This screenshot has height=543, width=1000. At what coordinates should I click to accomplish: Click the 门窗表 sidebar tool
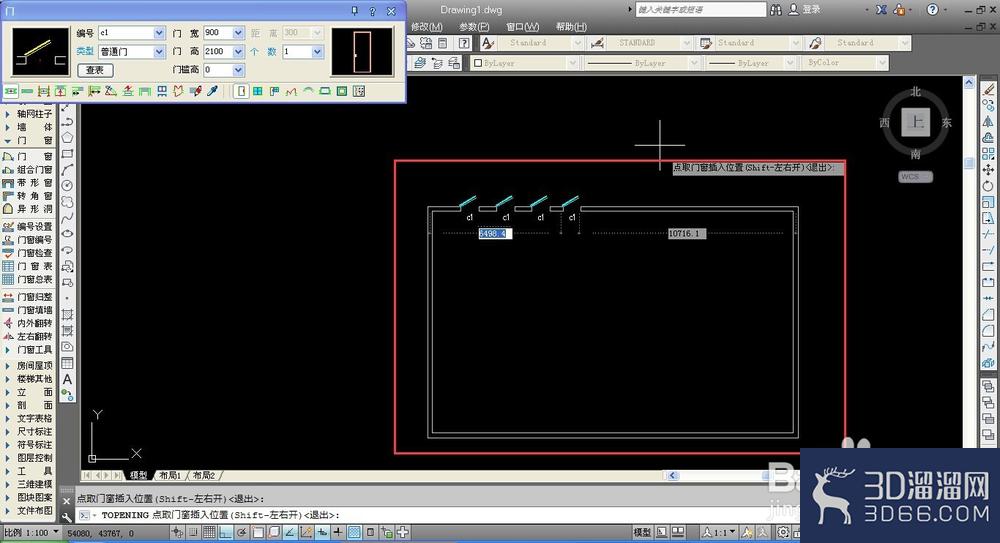click(28, 266)
